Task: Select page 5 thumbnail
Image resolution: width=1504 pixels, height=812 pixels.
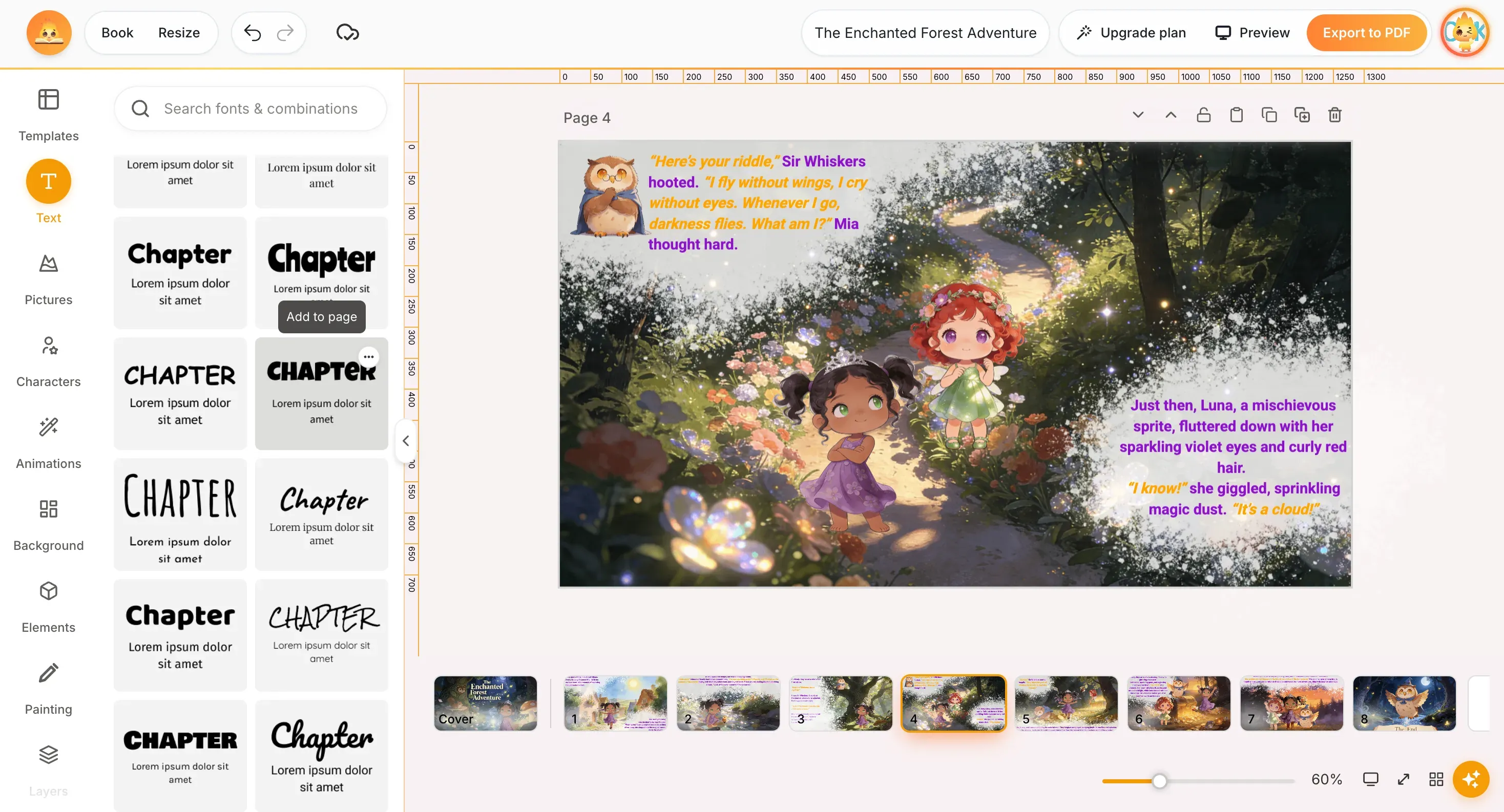Action: (x=1066, y=703)
